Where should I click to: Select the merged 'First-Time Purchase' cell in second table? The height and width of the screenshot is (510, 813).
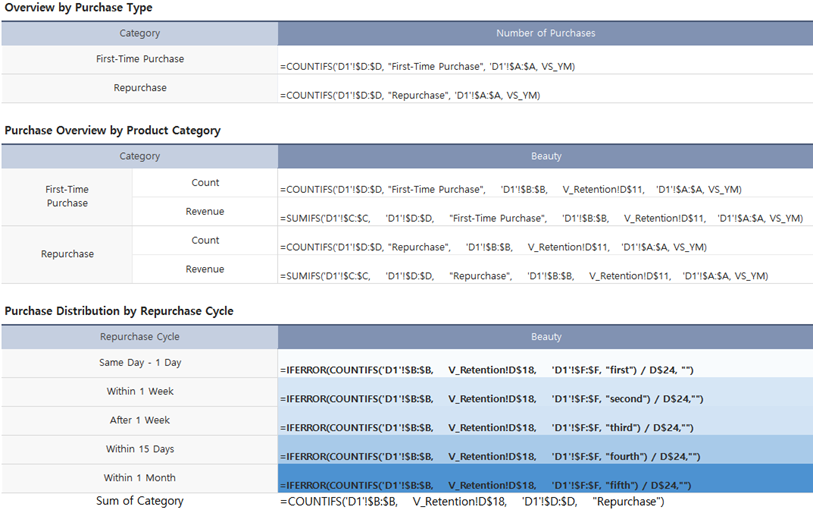coord(67,196)
